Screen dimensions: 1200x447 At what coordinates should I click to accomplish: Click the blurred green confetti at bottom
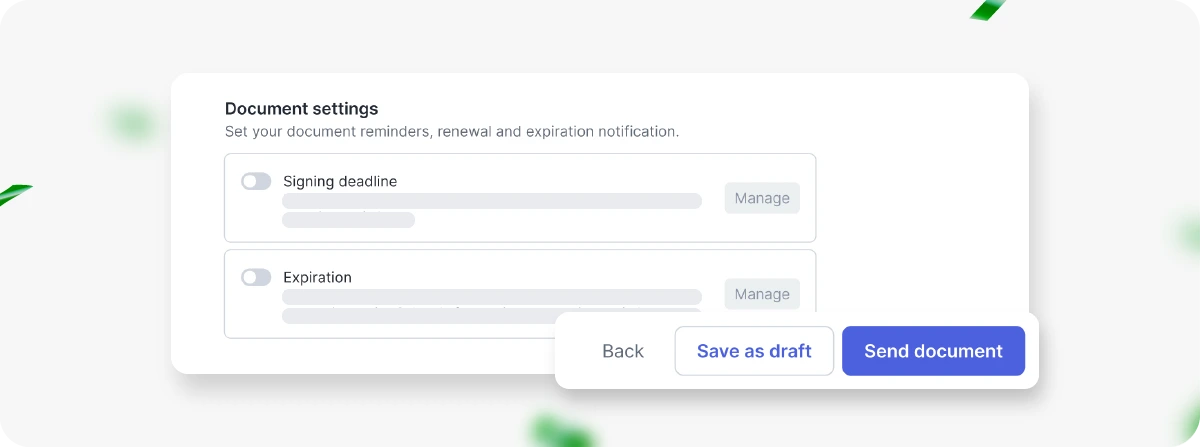coord(560,432)
